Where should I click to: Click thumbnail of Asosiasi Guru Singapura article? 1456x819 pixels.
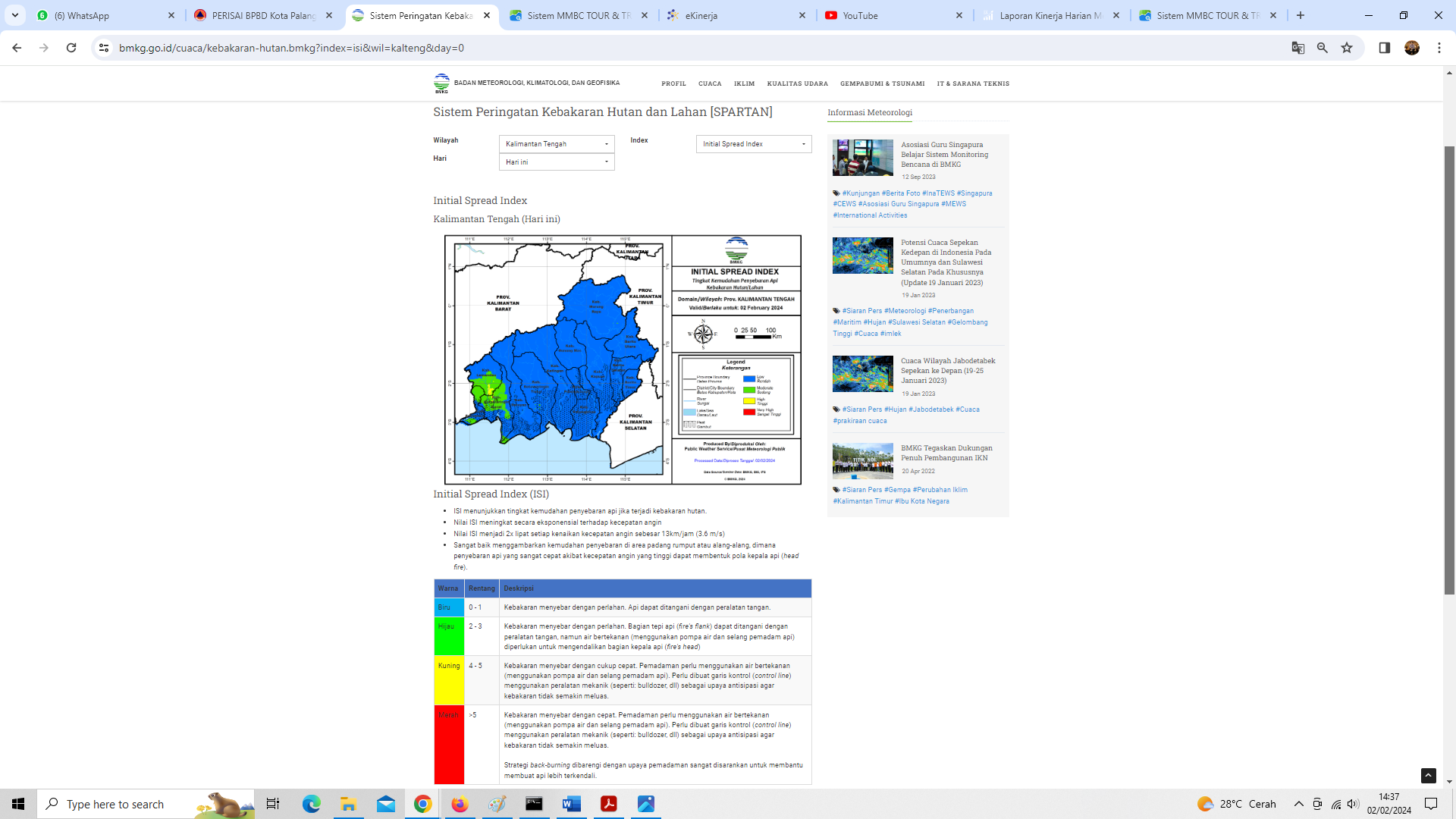click(863, 158)
